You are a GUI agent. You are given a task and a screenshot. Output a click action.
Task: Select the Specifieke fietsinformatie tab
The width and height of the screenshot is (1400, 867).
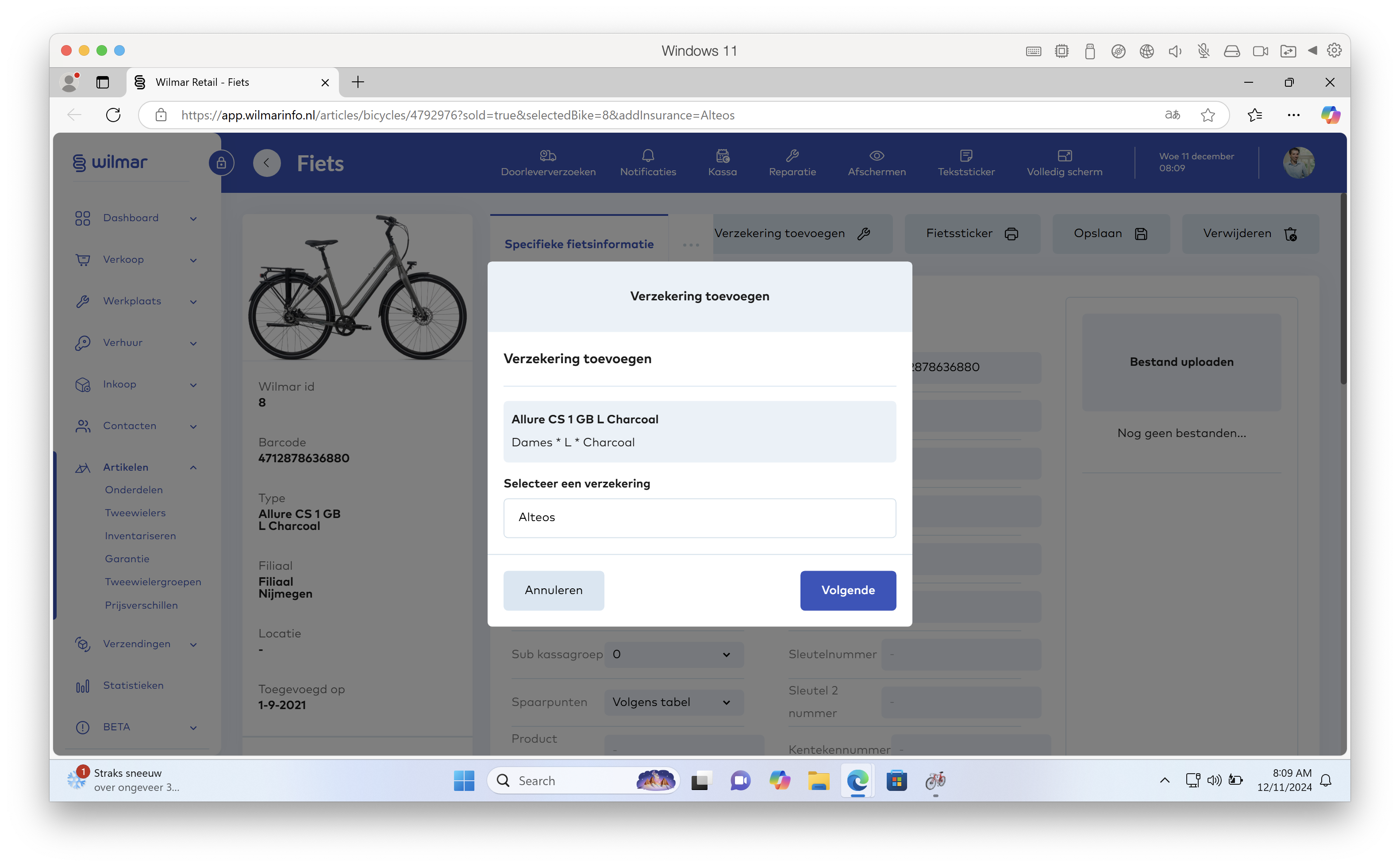click(x=579, y=244)
